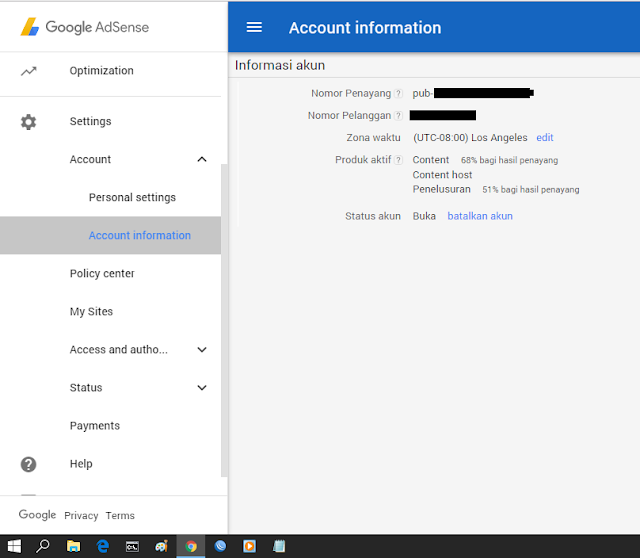This screenshot has width=640, height=558.
Task: Open My Sites
Action: click(x=91, y=311)
